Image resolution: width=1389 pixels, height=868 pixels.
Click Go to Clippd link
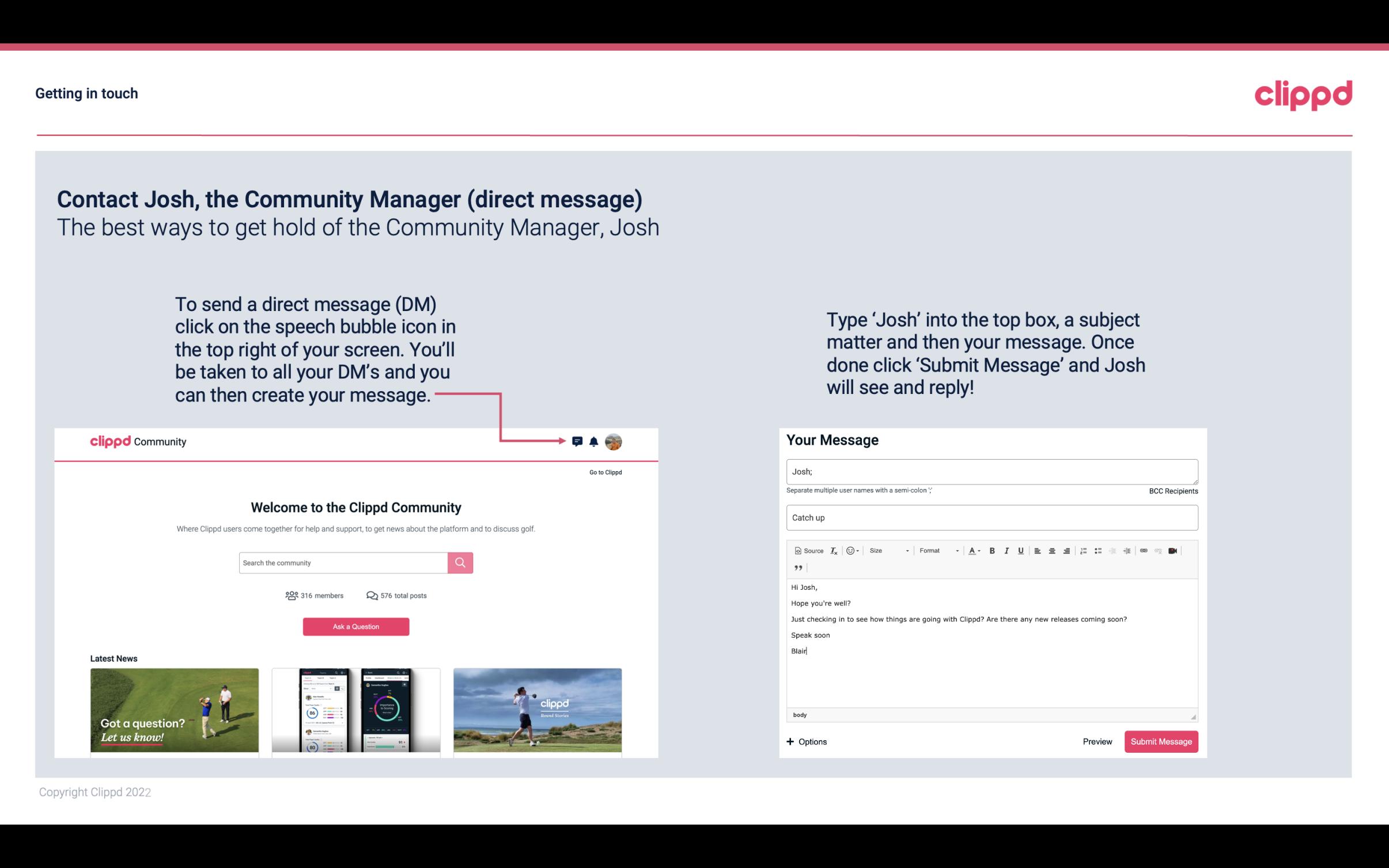pos(604,472)
